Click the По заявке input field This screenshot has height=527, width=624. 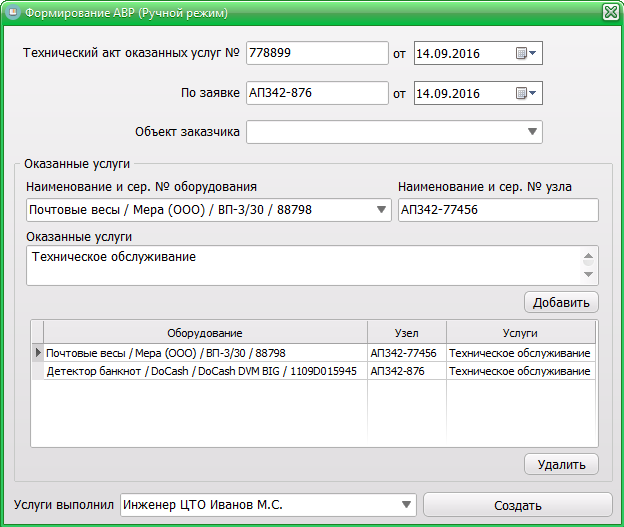[316, 94]
